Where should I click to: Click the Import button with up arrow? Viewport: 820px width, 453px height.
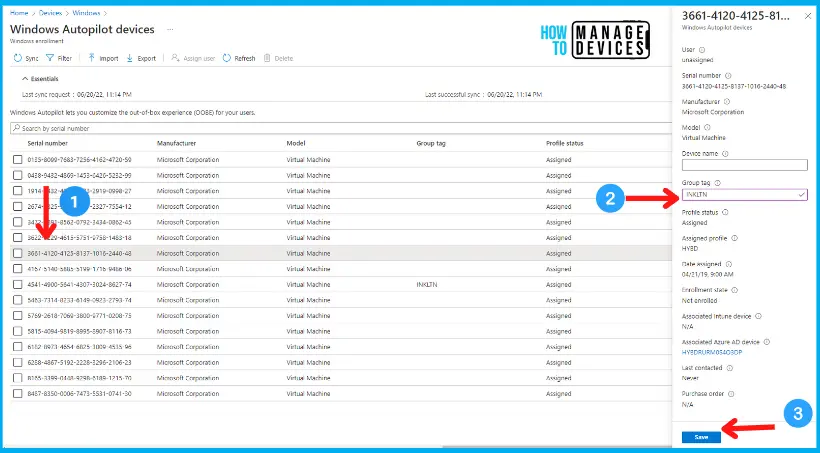pyautogui.click(x=103, y=58)
